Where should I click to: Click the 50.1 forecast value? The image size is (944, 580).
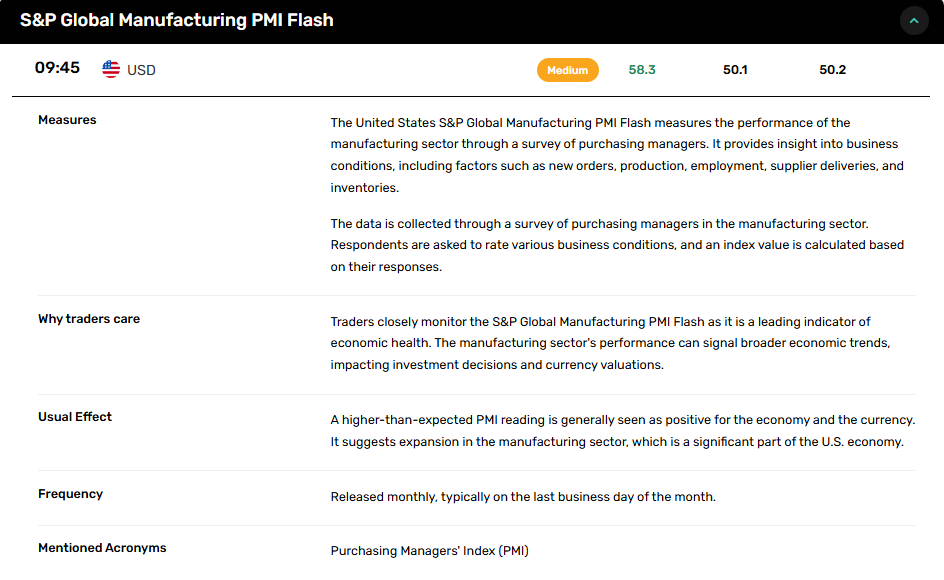(735, 70)
